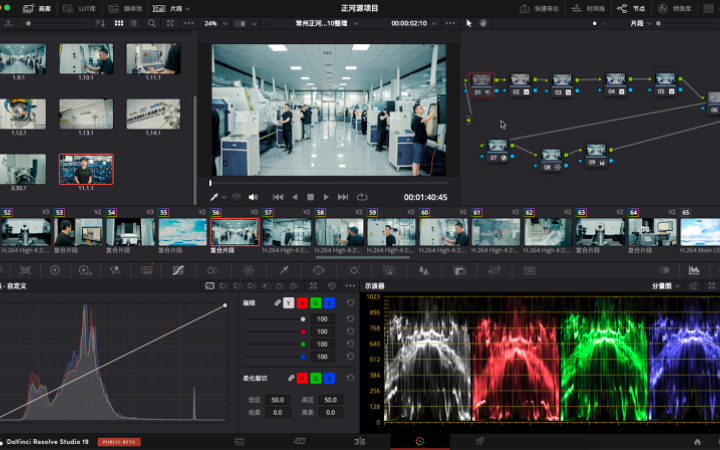Toggle the soft clip channel link

click(291, 378)
